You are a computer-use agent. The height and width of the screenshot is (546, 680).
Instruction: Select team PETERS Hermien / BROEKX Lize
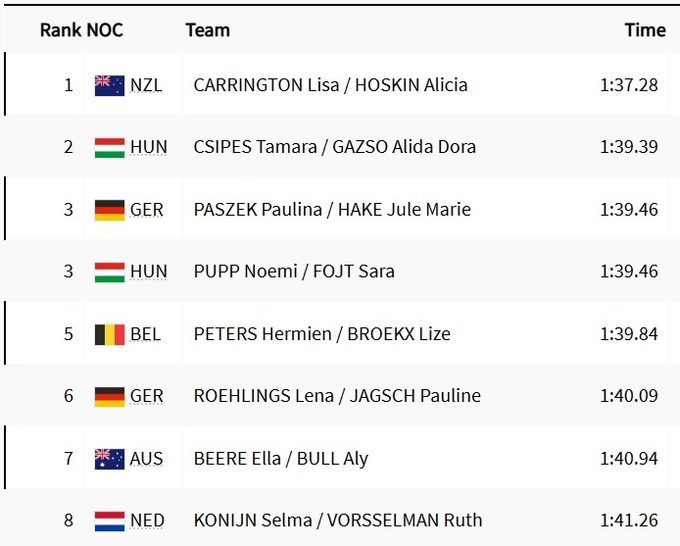[x=322, y=334]
